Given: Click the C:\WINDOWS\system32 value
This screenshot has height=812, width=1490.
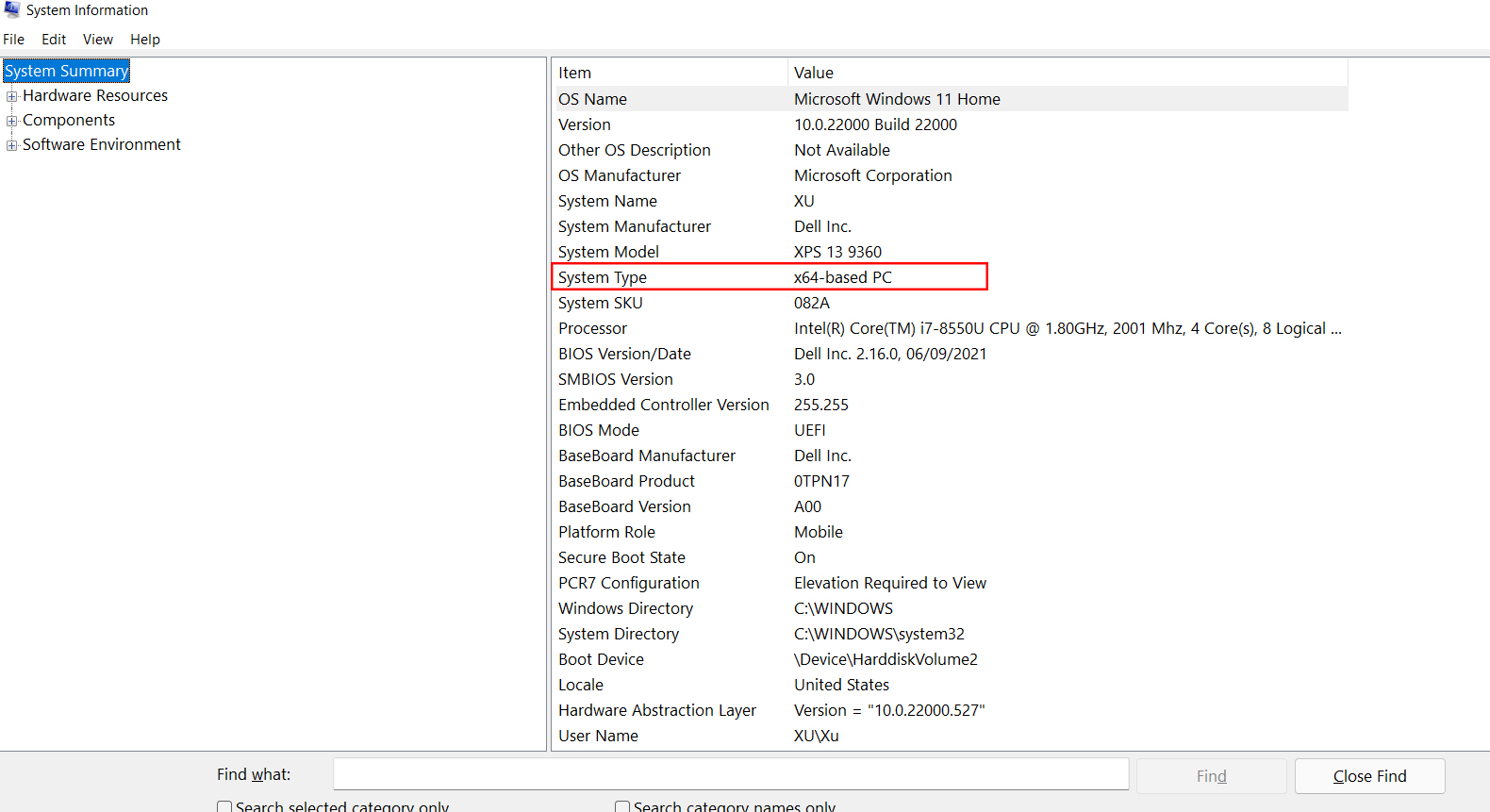Looking at the screenshot, I should tap(879, 634).
